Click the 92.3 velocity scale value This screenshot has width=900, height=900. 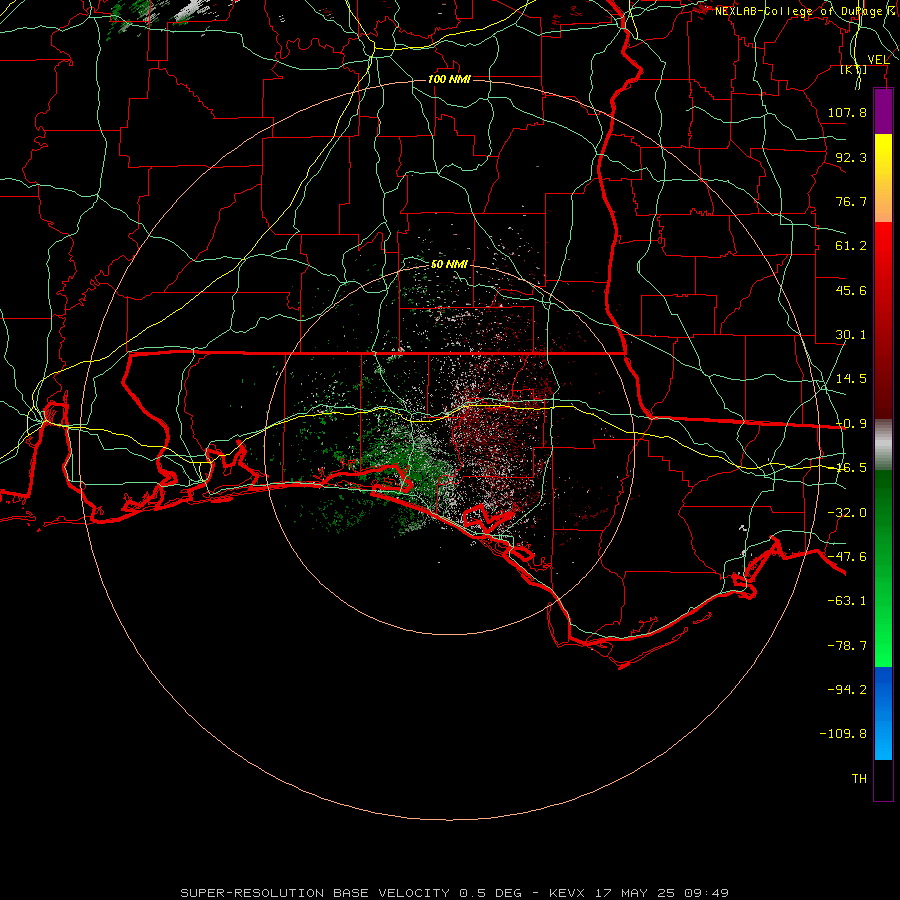tap(851, 157)
